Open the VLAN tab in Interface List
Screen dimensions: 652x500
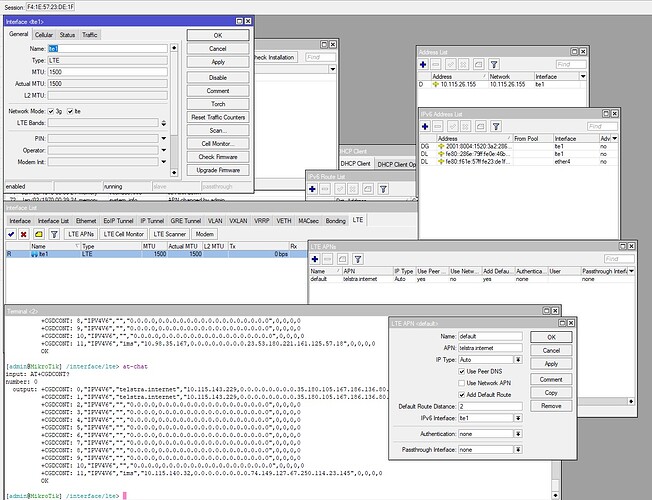pyautogui.click(x=215, y=221)
